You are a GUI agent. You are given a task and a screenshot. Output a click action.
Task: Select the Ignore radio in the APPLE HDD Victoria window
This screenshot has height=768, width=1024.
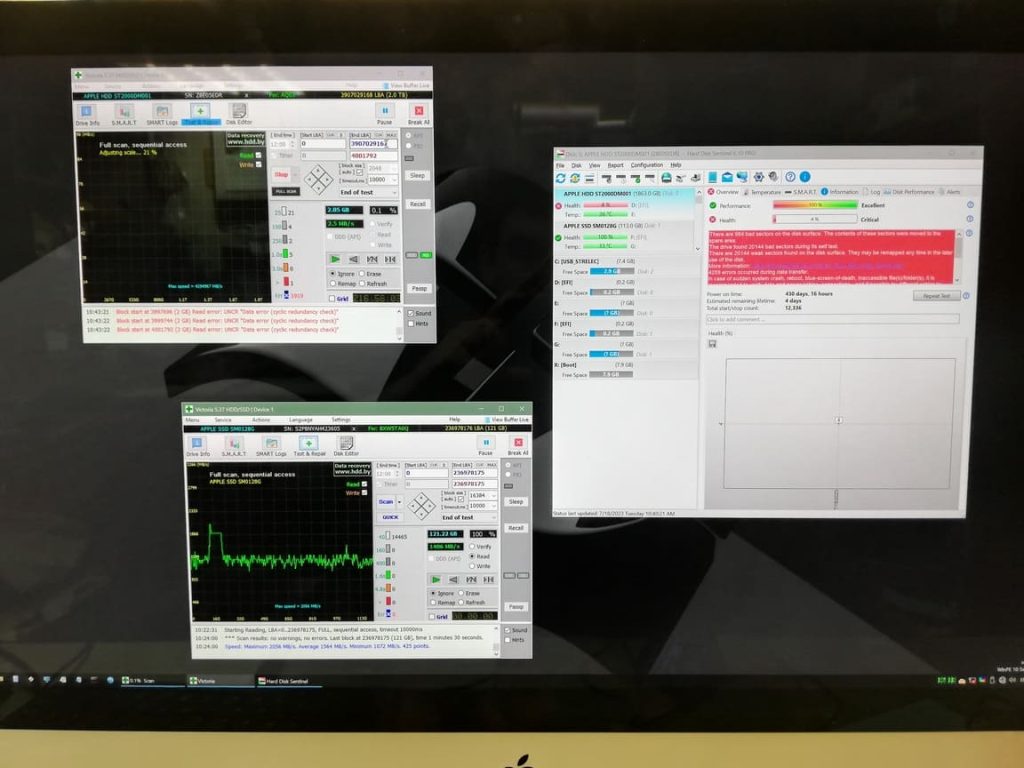tap(333, 274)
